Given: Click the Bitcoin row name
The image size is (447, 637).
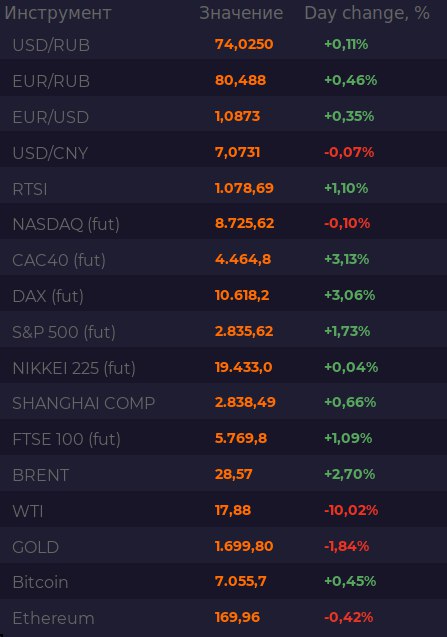Looking at the screenshot, I should click(40, 582).
